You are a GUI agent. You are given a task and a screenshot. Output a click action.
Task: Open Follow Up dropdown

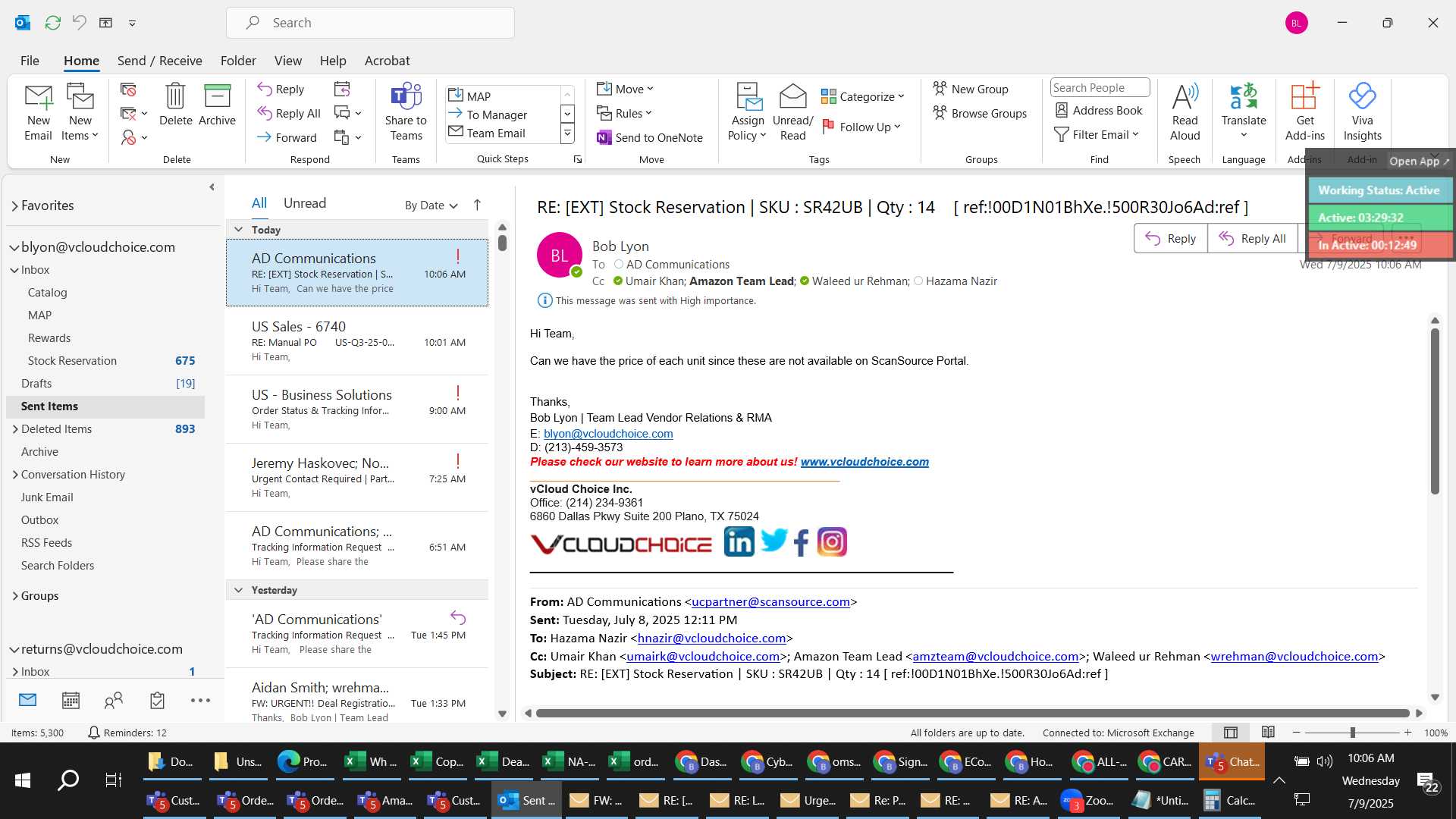coord(861,127)
